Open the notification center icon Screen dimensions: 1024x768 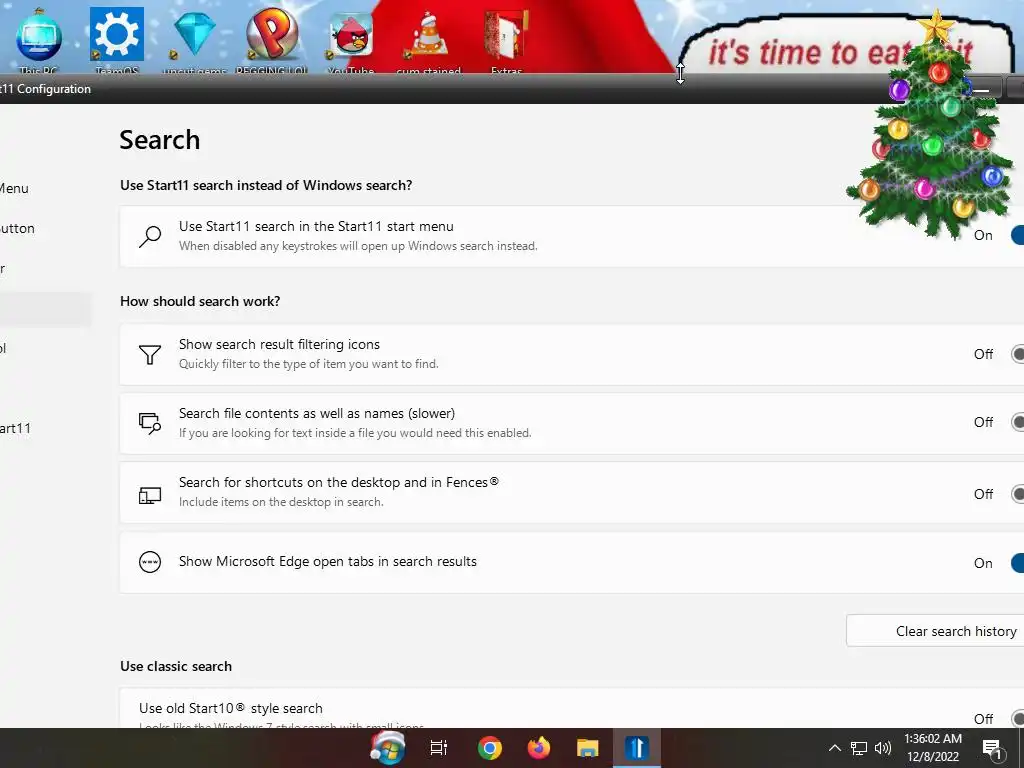(992, 749)
